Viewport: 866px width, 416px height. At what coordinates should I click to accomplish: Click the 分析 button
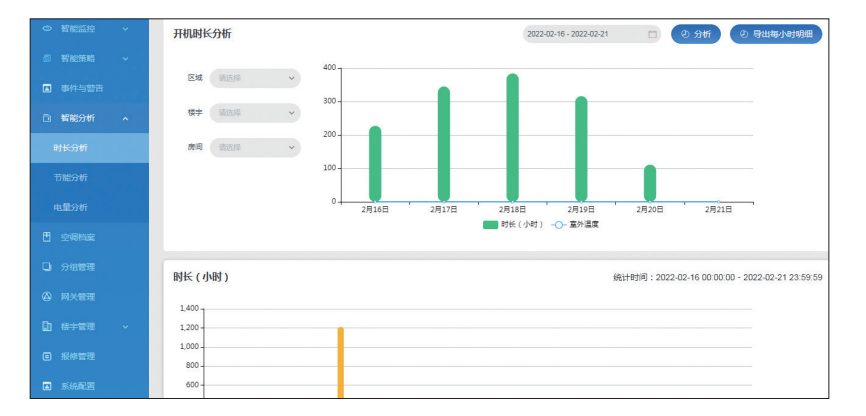click(696, 34)
